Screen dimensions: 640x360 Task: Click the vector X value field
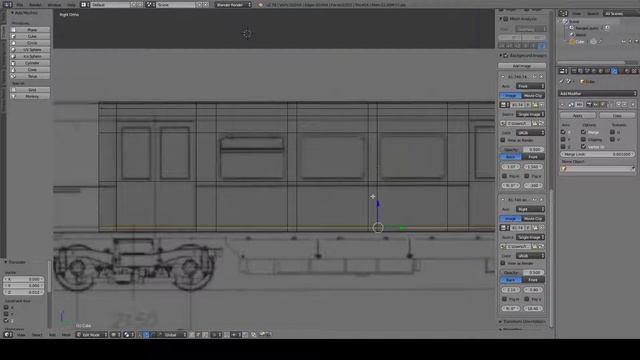(24, 279)
